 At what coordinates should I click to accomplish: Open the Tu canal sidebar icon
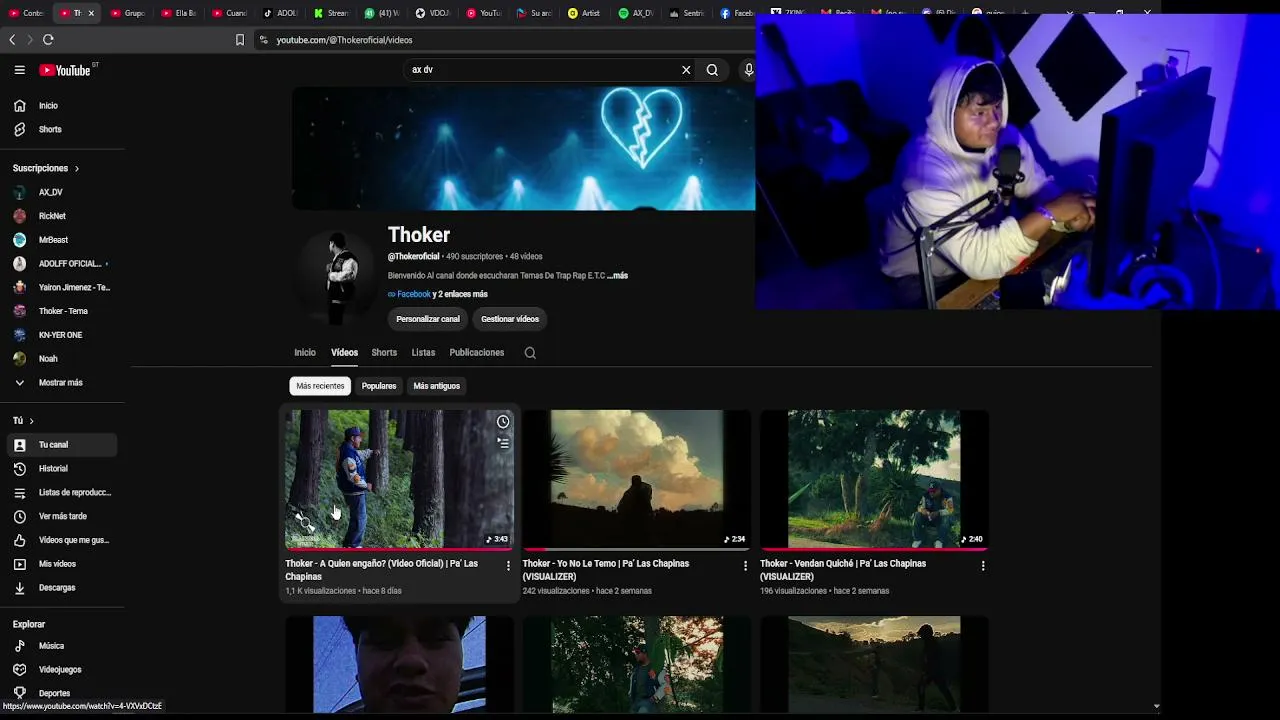point(19,445)
